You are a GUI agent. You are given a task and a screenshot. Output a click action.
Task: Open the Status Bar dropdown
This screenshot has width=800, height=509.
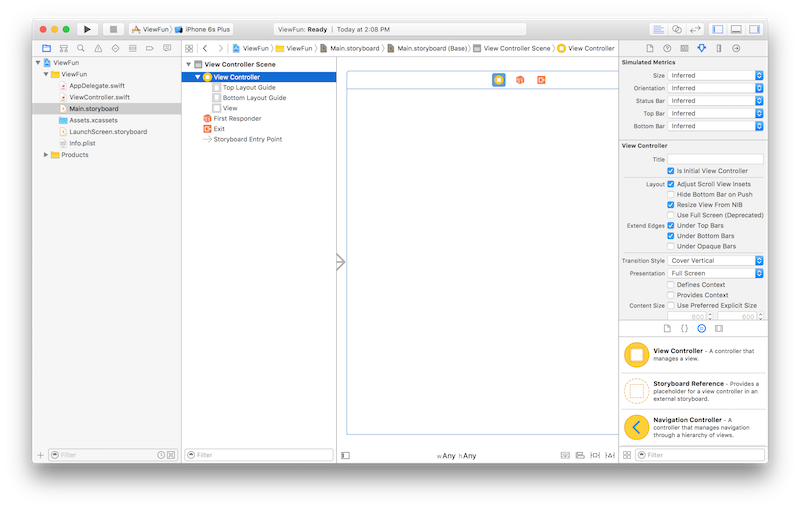click(x=715, y=101)
